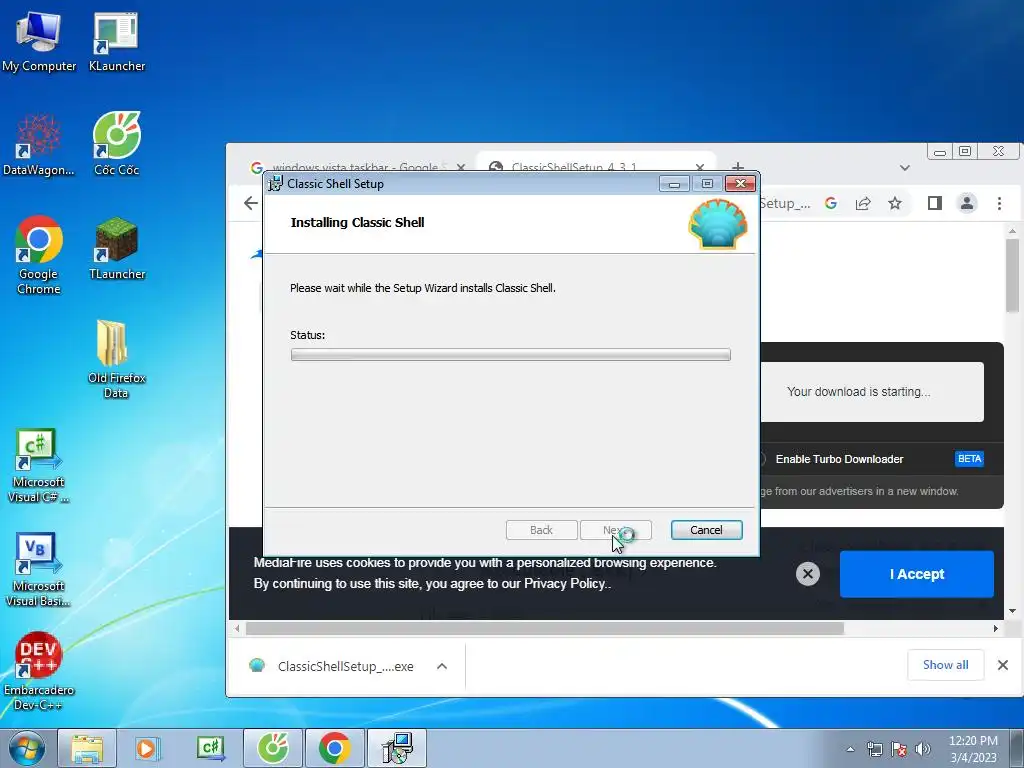The height and width of the screenshot is (768, 1024).
Task: Open new tab plus button
Action: 738,167
